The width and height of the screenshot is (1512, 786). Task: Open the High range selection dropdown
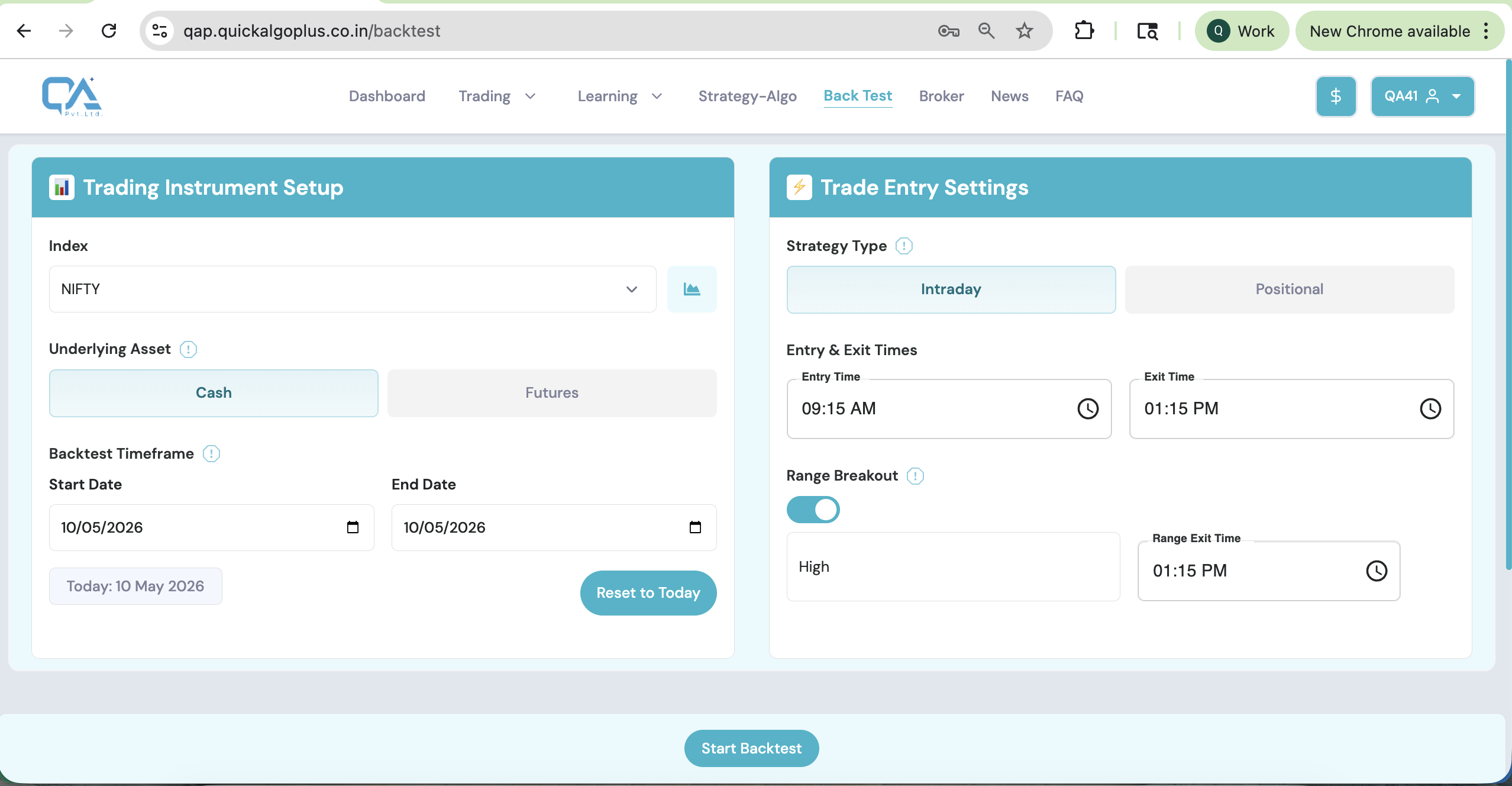point(953,566)
